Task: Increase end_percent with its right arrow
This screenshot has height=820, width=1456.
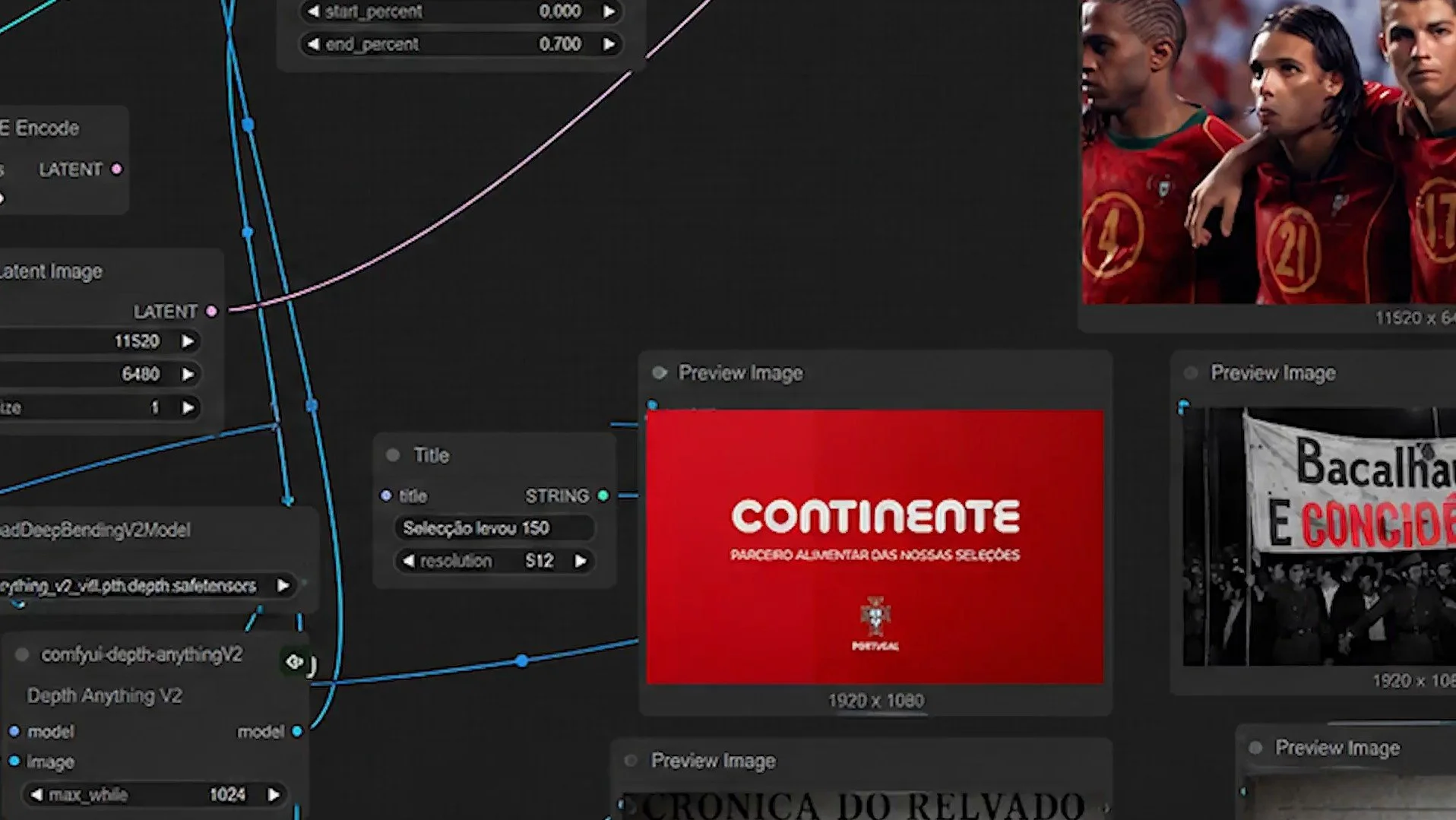Action: click(x=609, y=45)
